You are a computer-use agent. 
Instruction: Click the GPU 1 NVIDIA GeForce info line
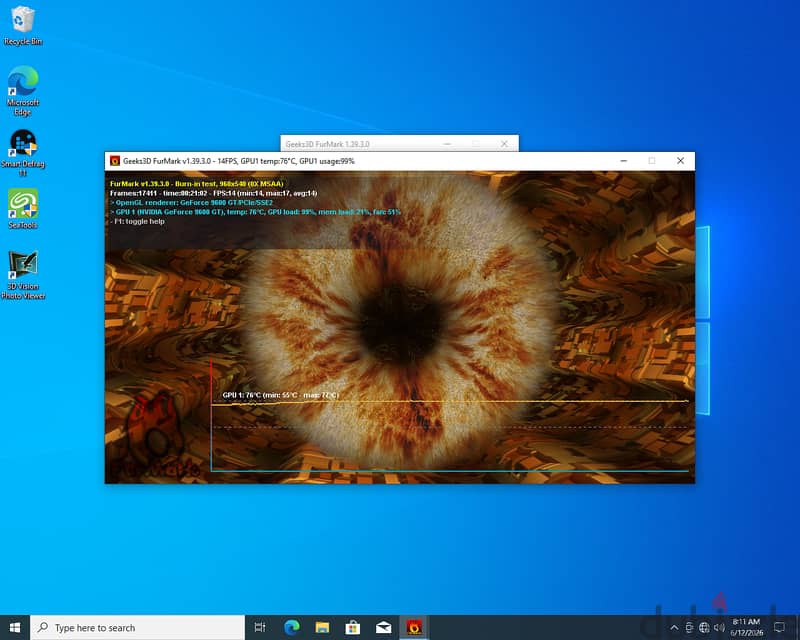[x=255, y=212]
